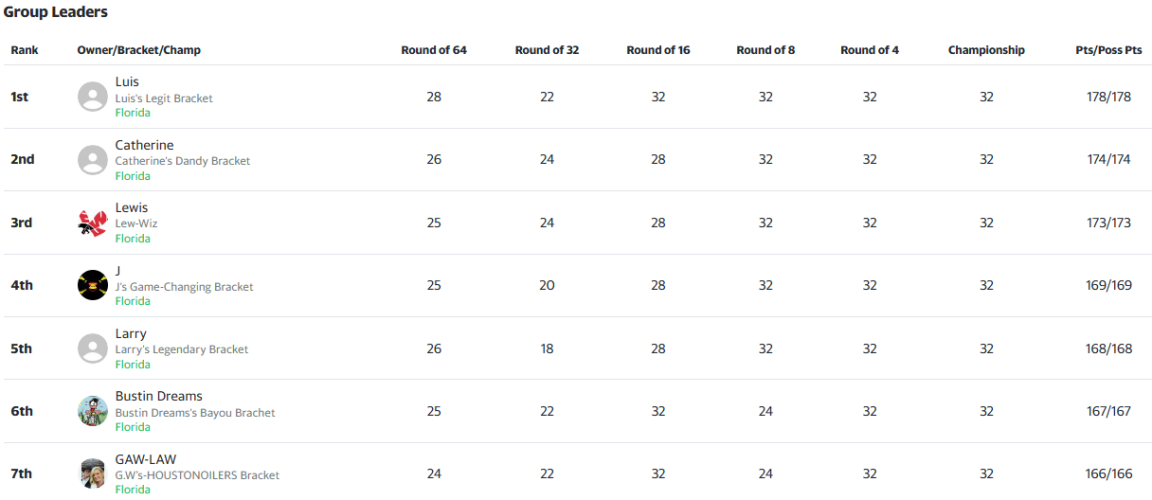The image size is (1152, 500).
Task: Click Luis's default avatar icon
Action: pos(93,97)
